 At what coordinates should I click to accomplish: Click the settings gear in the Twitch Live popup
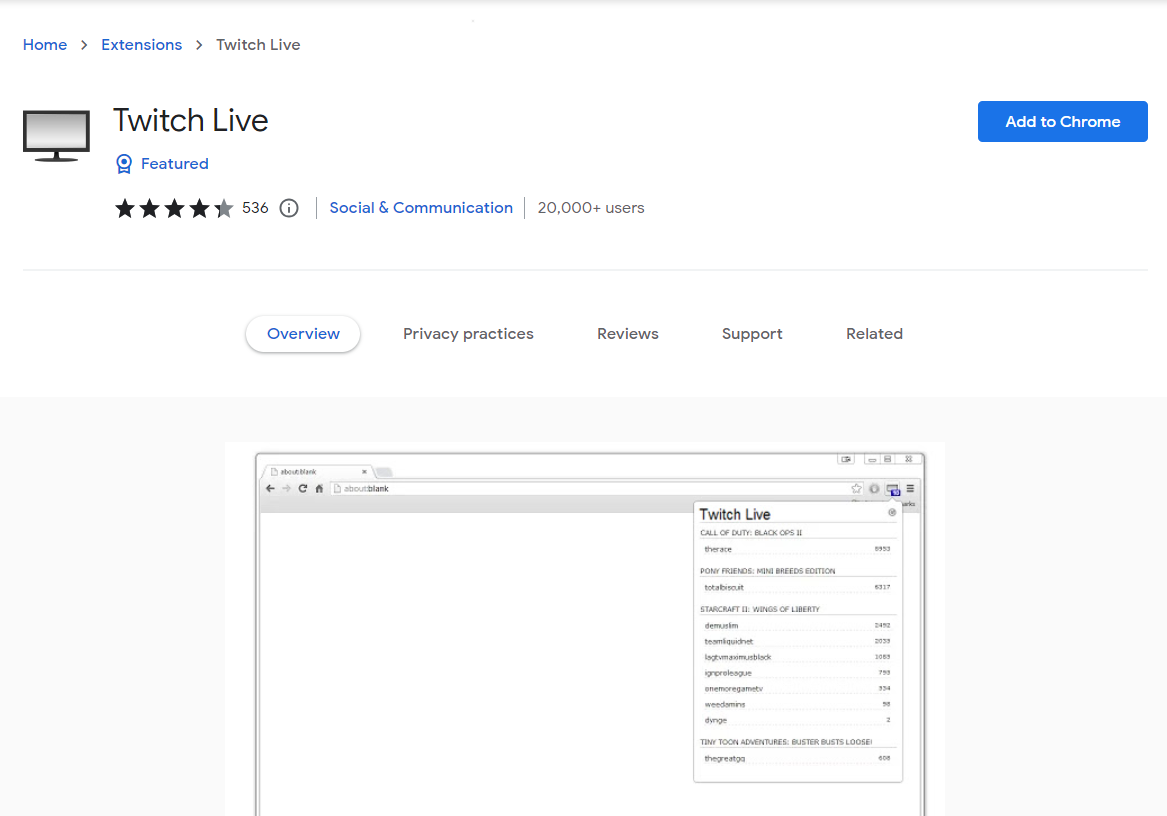(x=892, y=512)
